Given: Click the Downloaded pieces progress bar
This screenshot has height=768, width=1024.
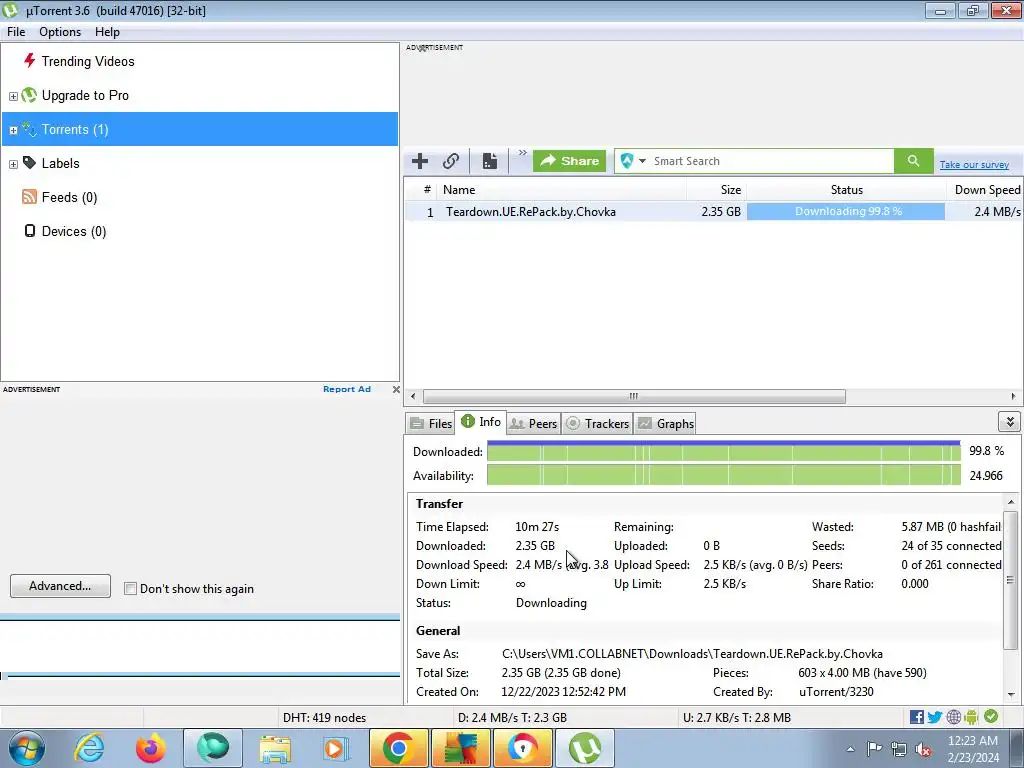Looking at the screenshot, I should point(724,451).
